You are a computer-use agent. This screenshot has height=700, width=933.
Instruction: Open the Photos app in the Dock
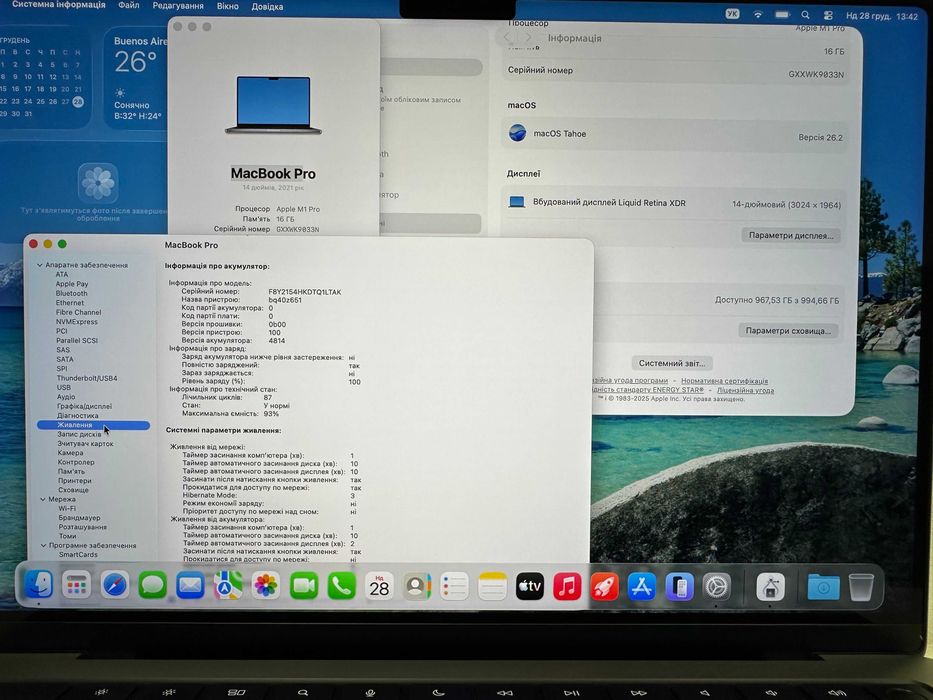click(266, 586)
